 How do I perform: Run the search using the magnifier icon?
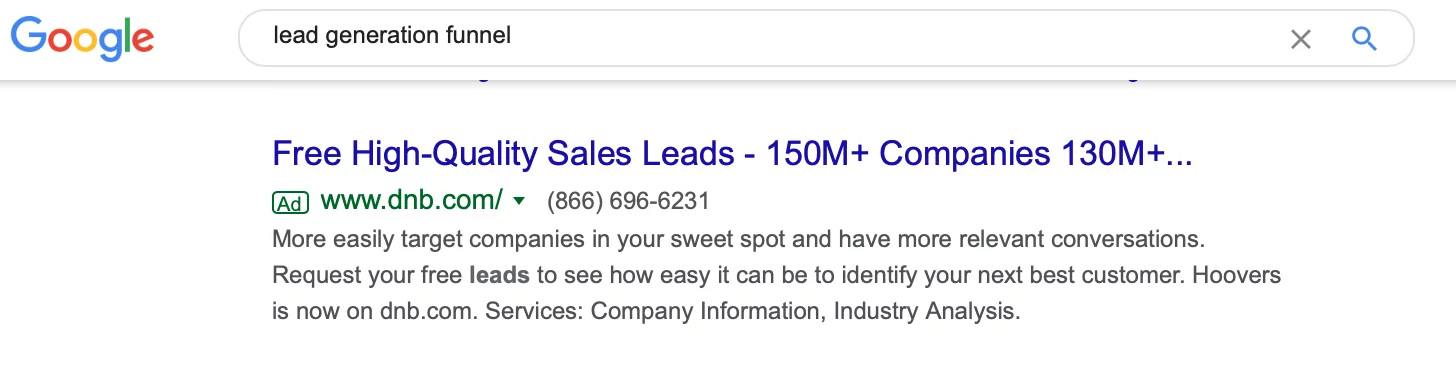(x=1364, y=39)
